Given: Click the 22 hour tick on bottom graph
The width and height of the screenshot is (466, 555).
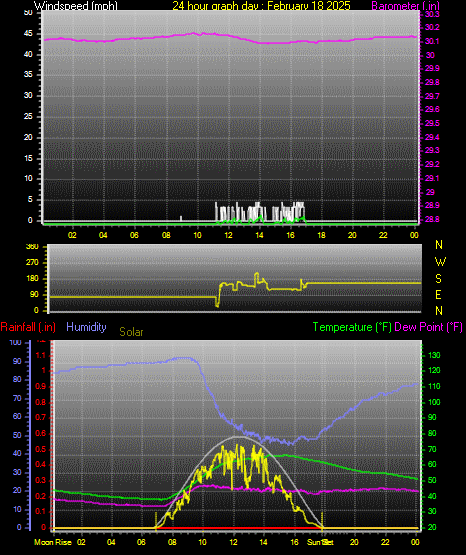Looking at the screenshot, I should (385, 542).
